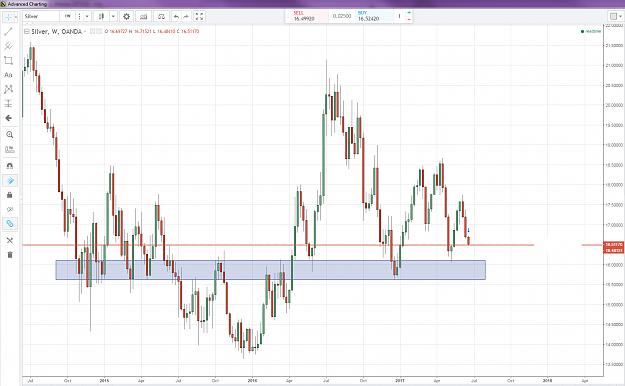Select the crosshair cursor tool
Screen dimensions: 625x386
8,17
